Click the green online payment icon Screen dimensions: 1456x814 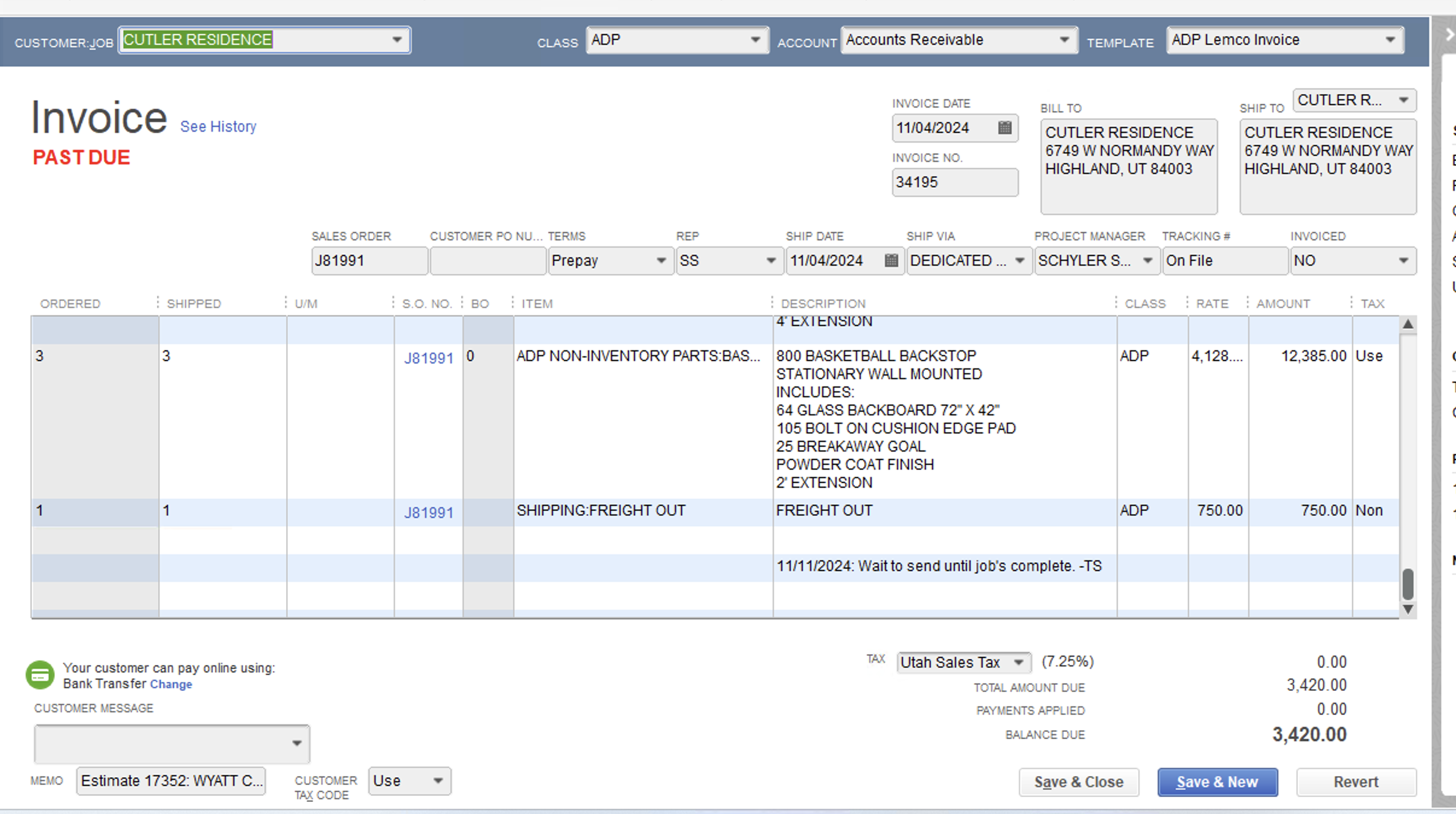click(40, 675)
